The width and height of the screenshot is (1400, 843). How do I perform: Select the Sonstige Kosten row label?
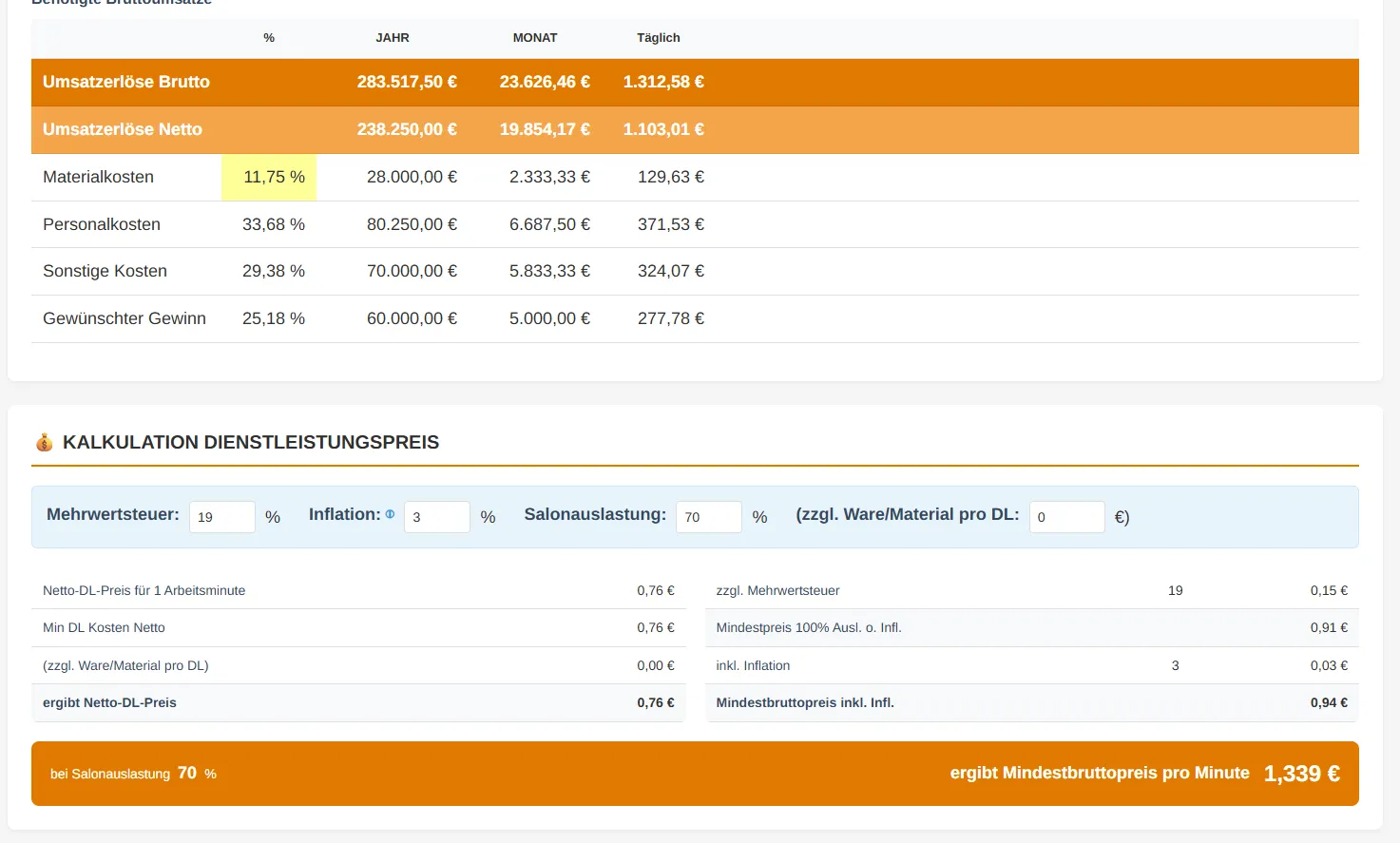point(105,271)
